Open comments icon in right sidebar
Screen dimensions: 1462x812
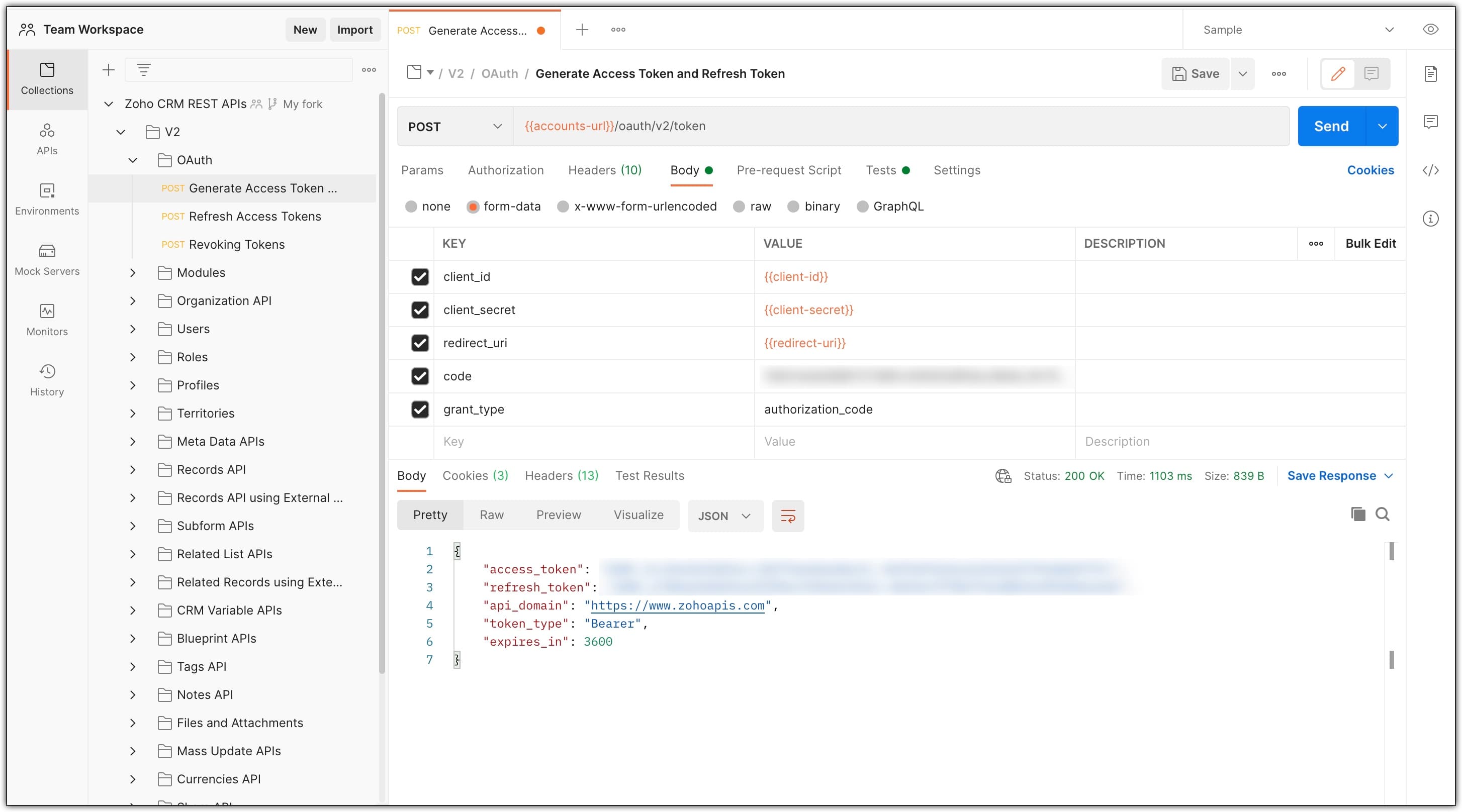tap(1430, 122)
